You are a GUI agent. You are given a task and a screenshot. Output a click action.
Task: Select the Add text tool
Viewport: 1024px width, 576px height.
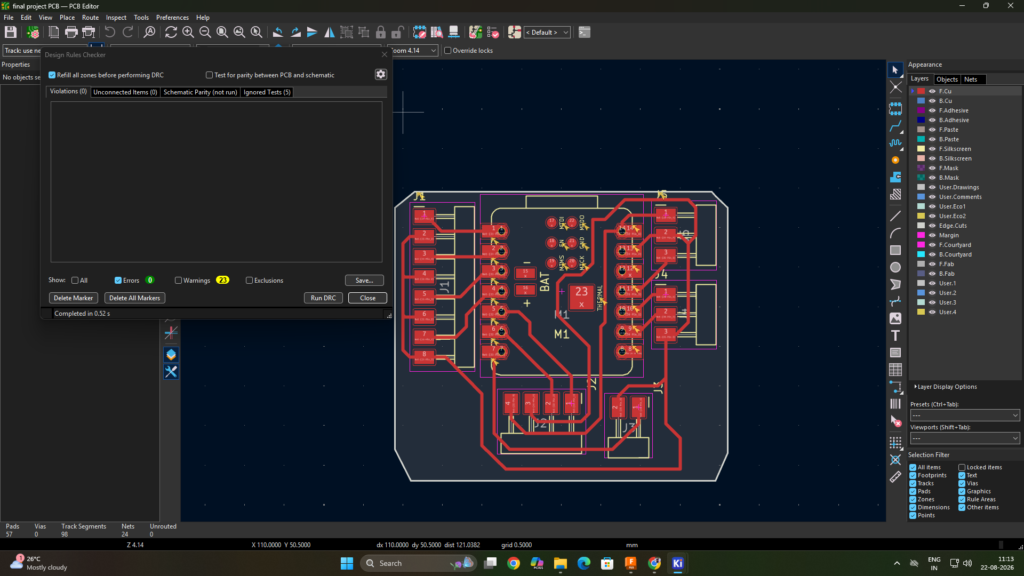pos(895,336)
